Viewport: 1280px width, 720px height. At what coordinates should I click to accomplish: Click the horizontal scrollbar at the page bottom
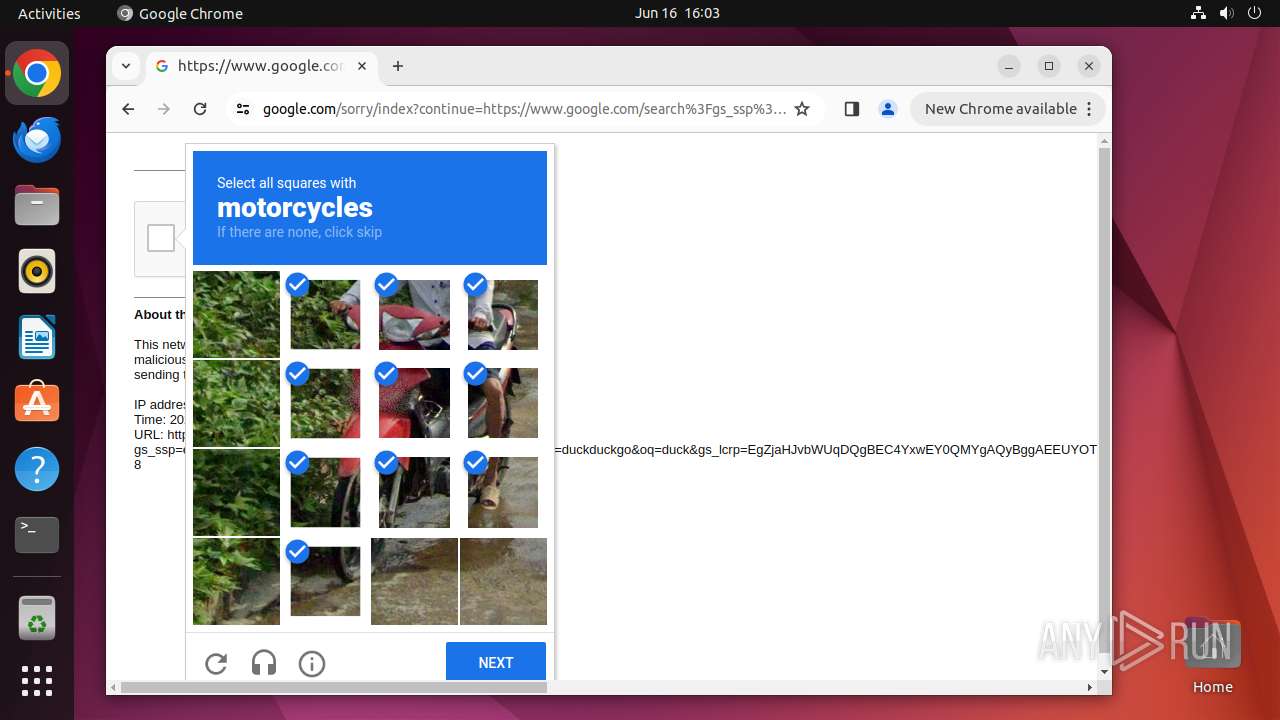click(x=334, y=687)
